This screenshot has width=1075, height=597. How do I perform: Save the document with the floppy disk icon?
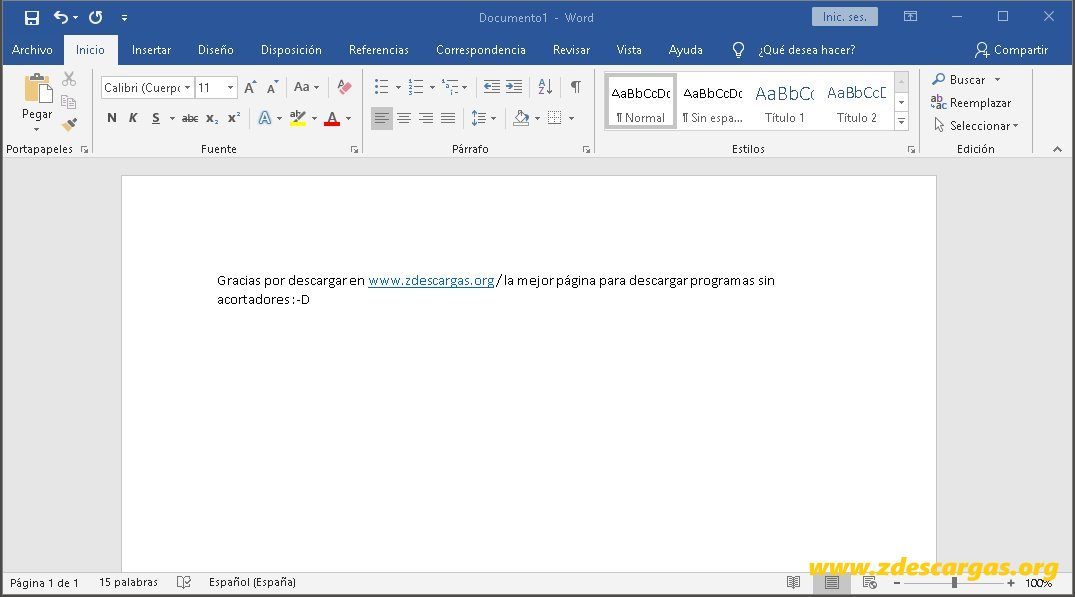(x=32, y=17)
